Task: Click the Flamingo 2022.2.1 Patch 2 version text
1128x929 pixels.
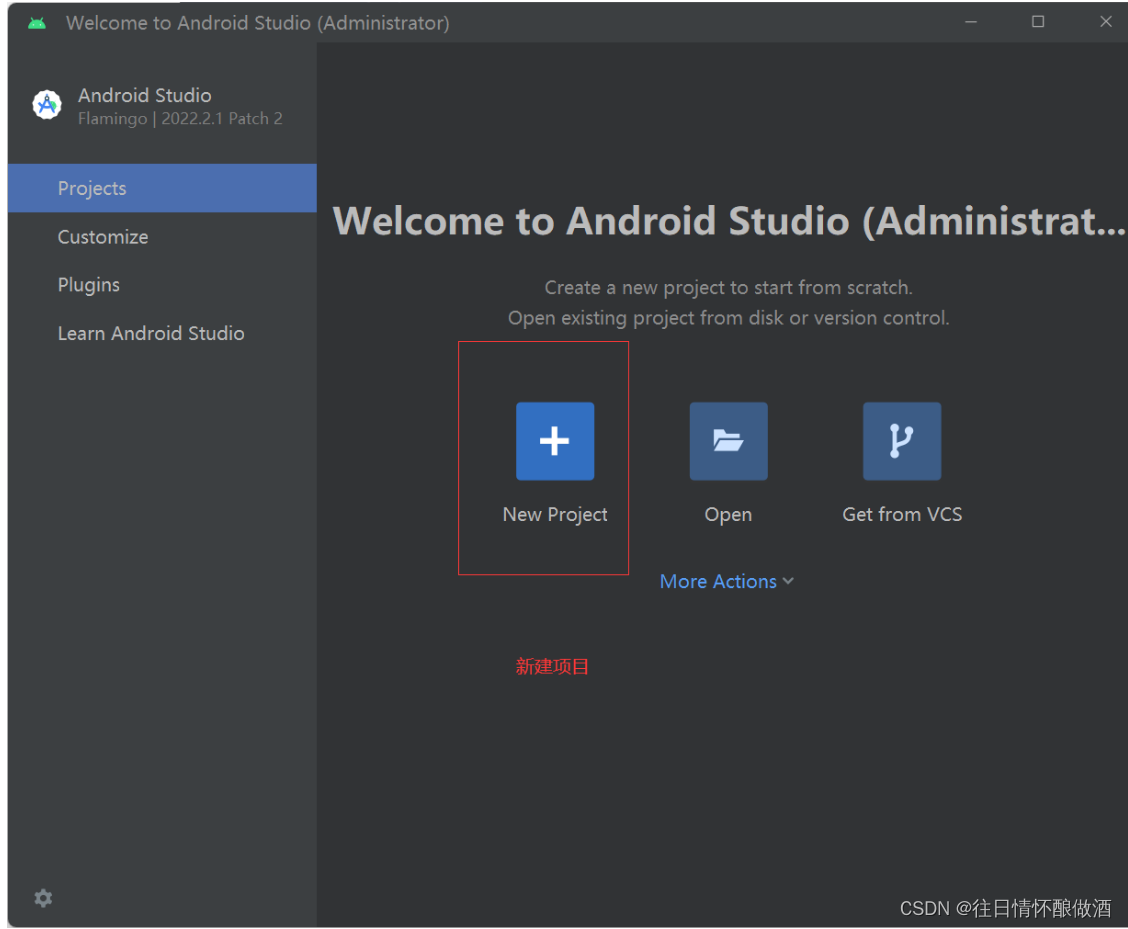Action: (180, 119)
